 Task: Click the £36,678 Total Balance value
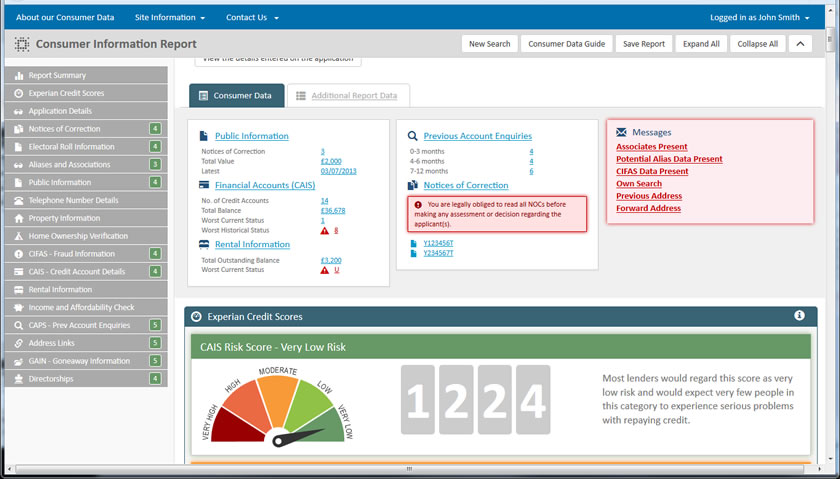tap(333, 211)
